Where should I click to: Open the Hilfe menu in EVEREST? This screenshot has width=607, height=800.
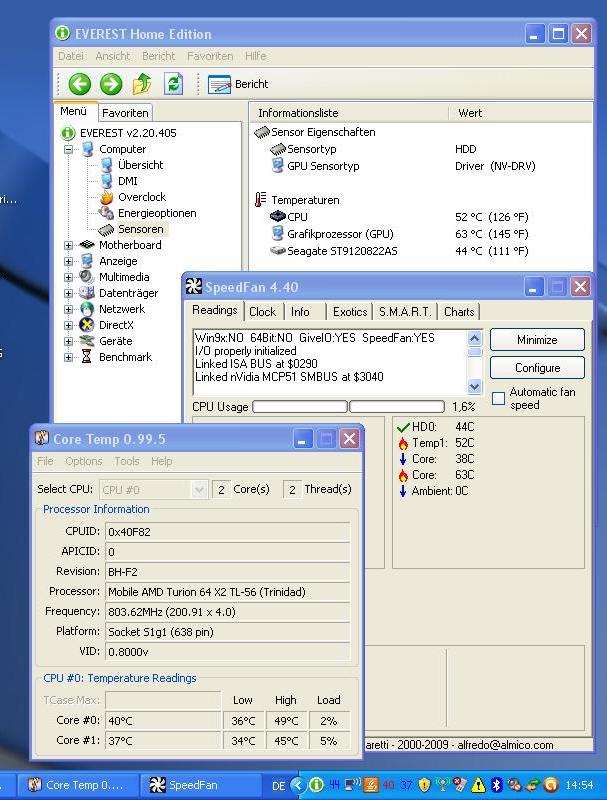255,56
